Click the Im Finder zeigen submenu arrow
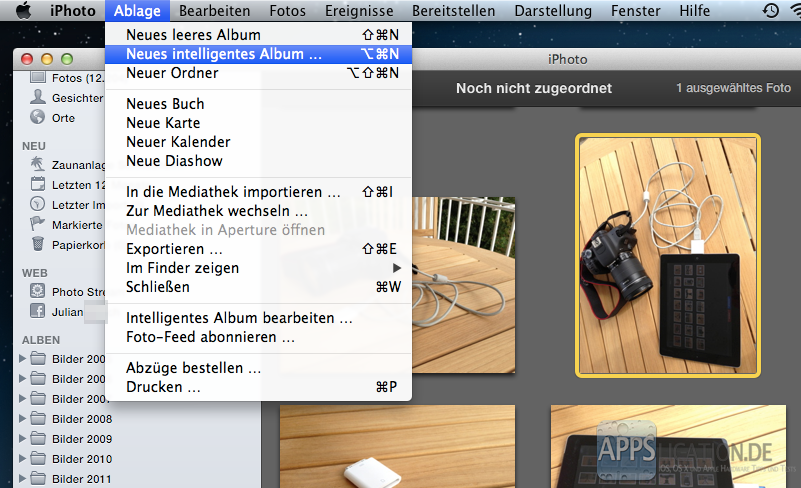The width and height of the screenshot is (801, 488). [x=396, y=268]
